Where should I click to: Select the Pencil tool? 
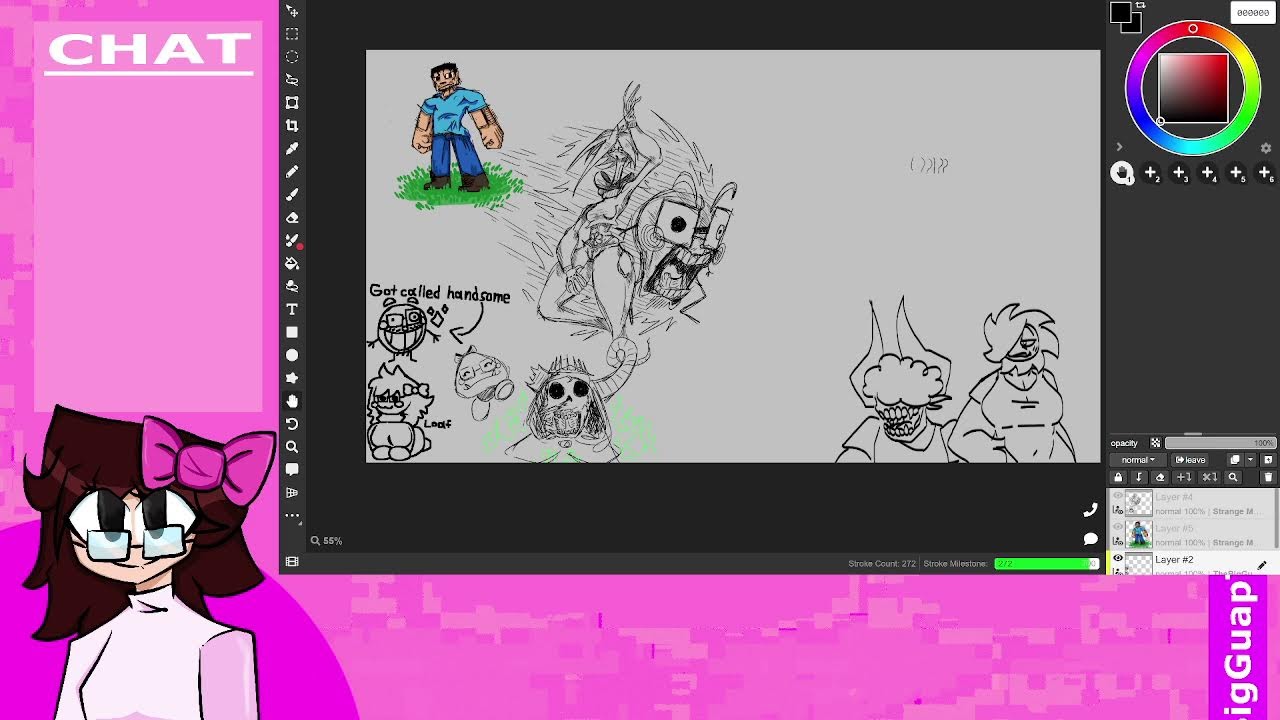point(292,171)
